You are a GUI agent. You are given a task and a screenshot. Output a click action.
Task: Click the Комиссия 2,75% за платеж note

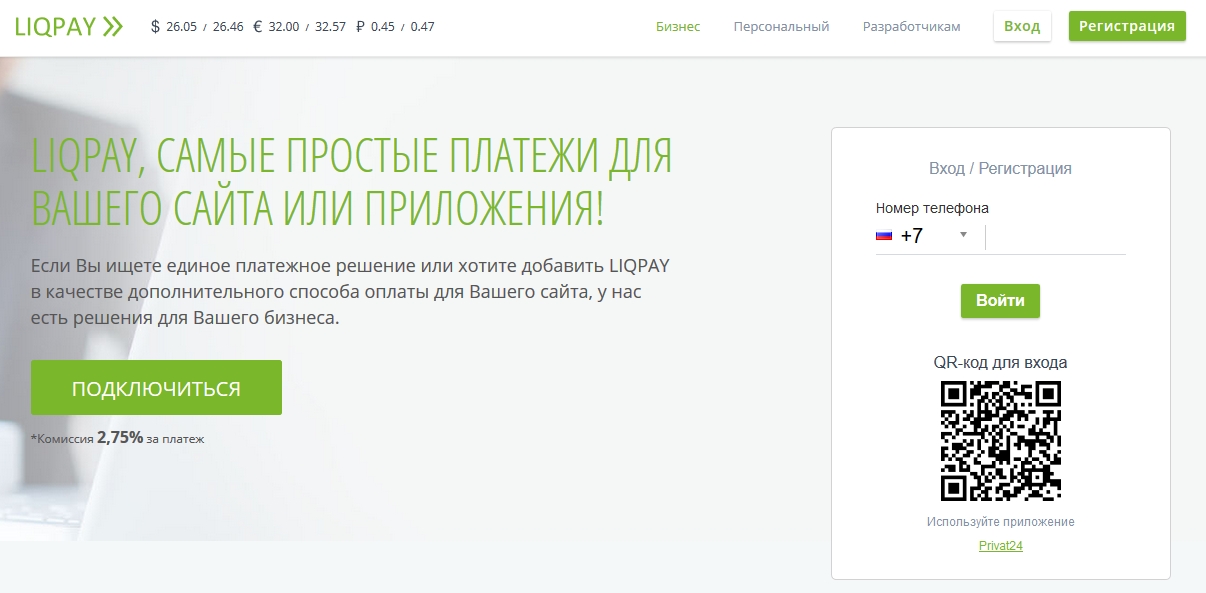(x=117, y=438)
